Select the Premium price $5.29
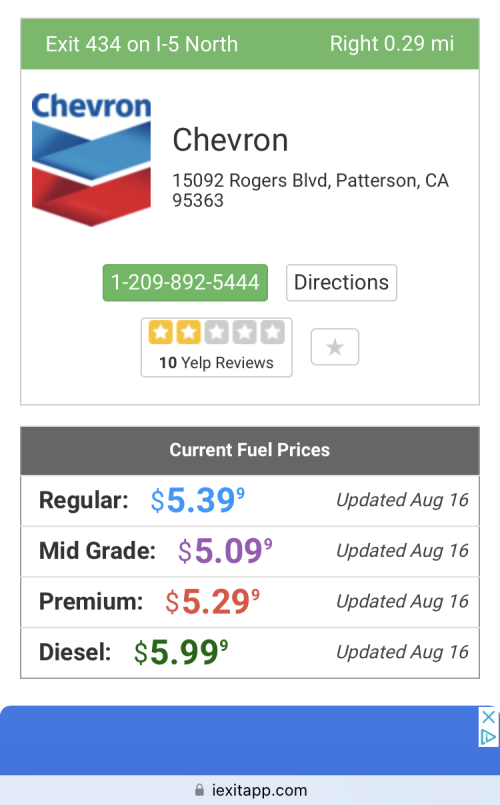 point(212,602)
